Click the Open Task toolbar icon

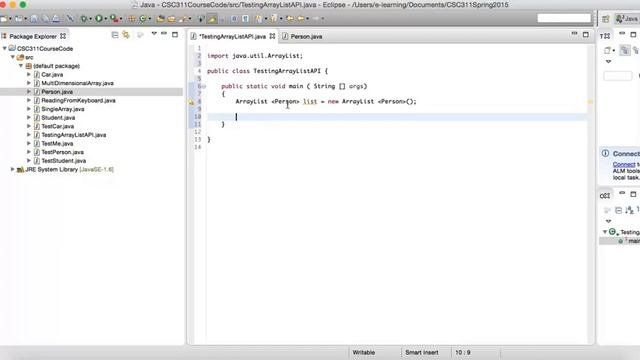pyautogui.click(x=171, y=19)
